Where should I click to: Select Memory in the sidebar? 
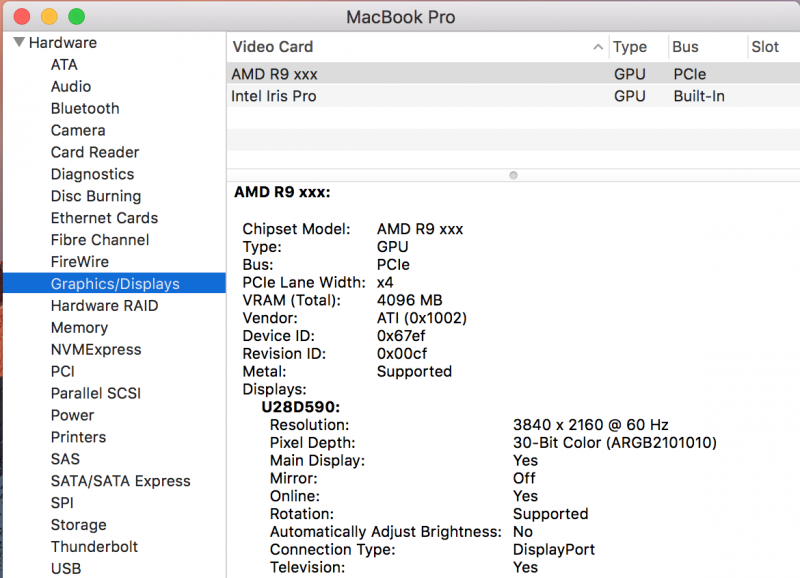point(80,328)
